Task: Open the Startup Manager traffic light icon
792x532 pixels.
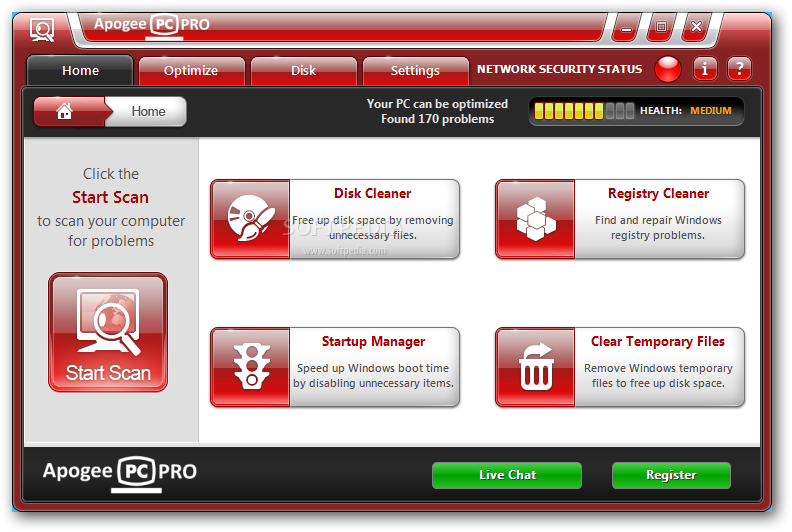Action: tap(251, 367)
